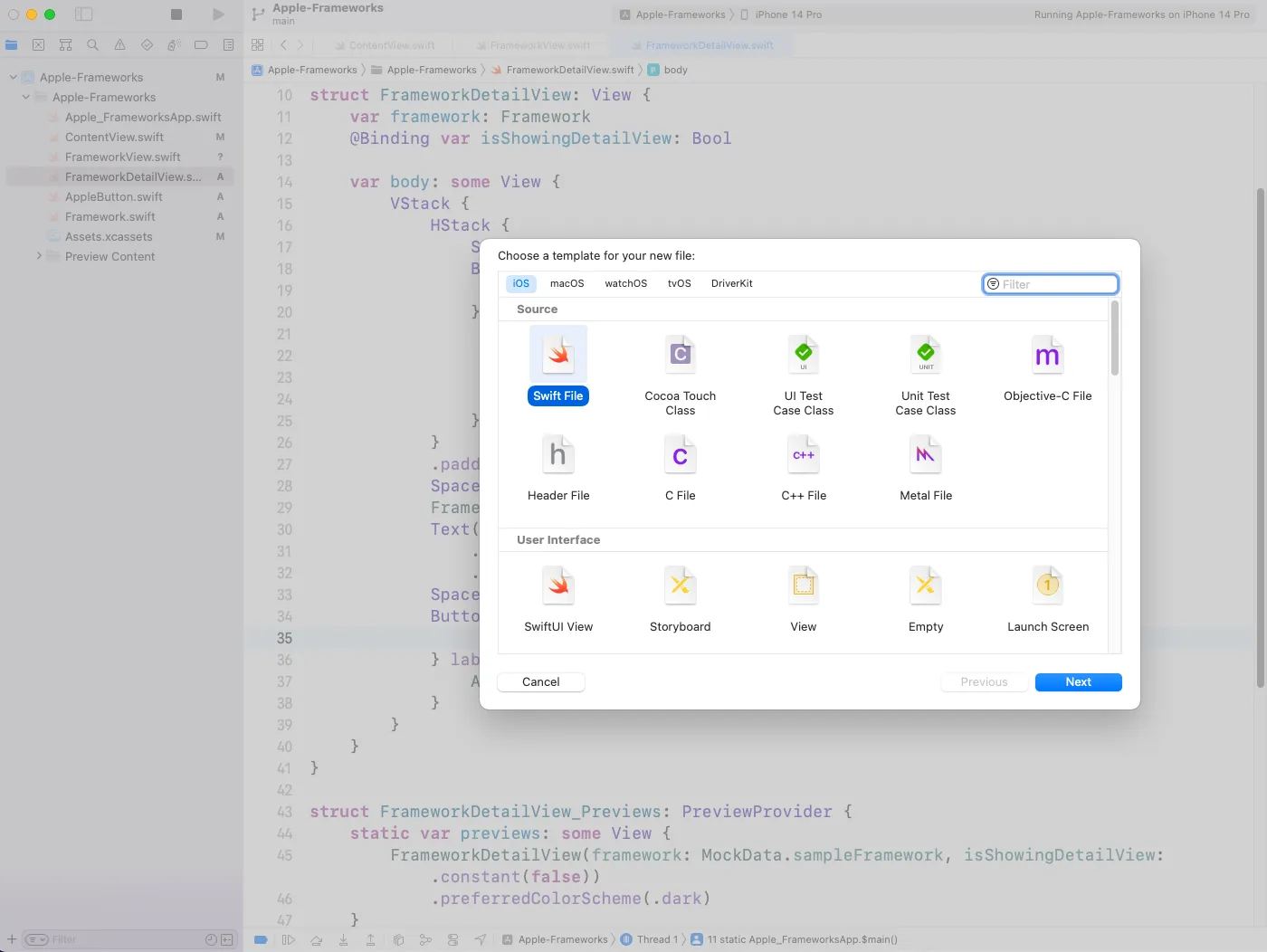
Task: Select the Apple-Frameworks scheme in toolbar
Action: coord(672,14)
